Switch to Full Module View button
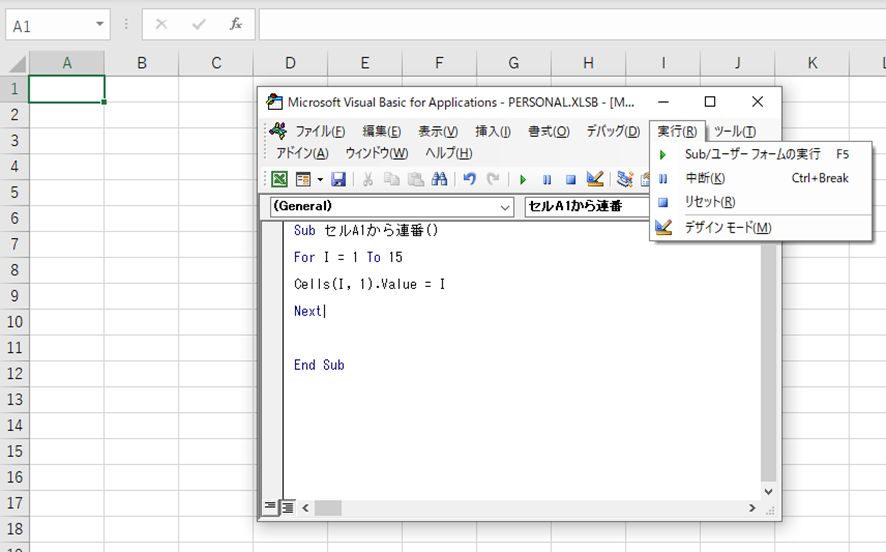This screenshot has height=552, width=886. pyautogui.click(x=288, y=507)
